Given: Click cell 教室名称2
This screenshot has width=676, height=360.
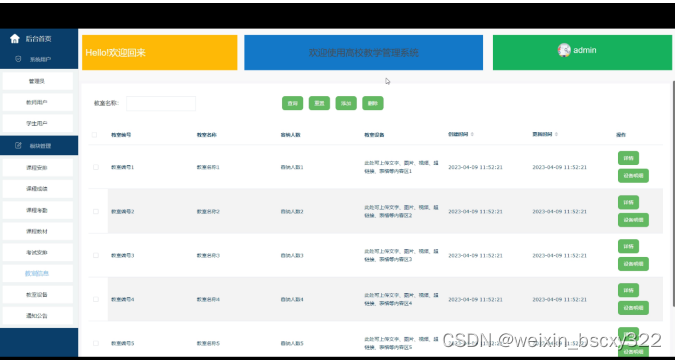Looking at the screenshot, I should pos(208,212).
